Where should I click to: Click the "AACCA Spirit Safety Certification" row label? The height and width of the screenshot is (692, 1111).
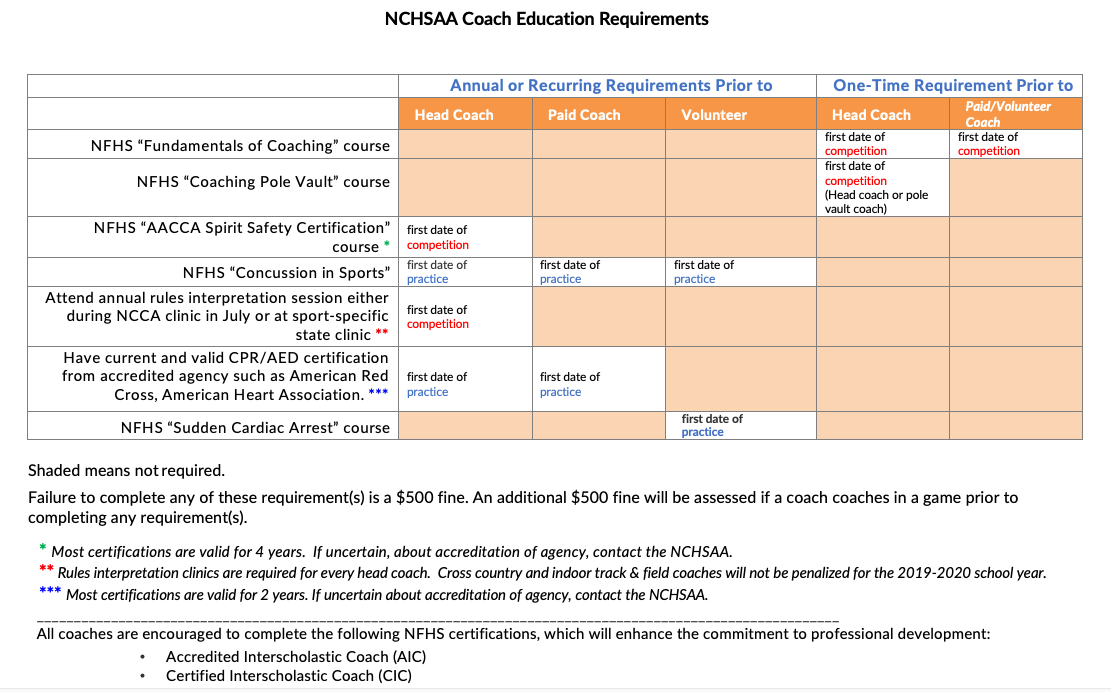coord(240,236)
